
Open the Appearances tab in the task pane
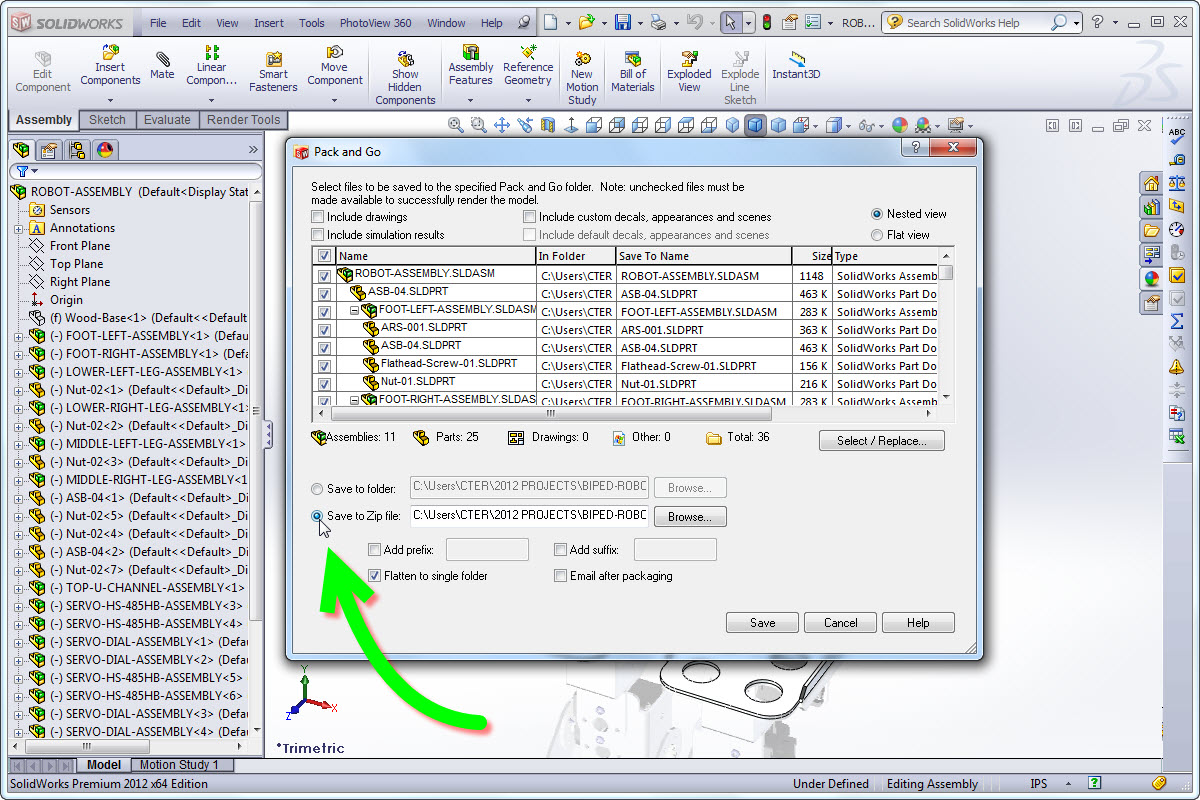[x=1151, y=279]
